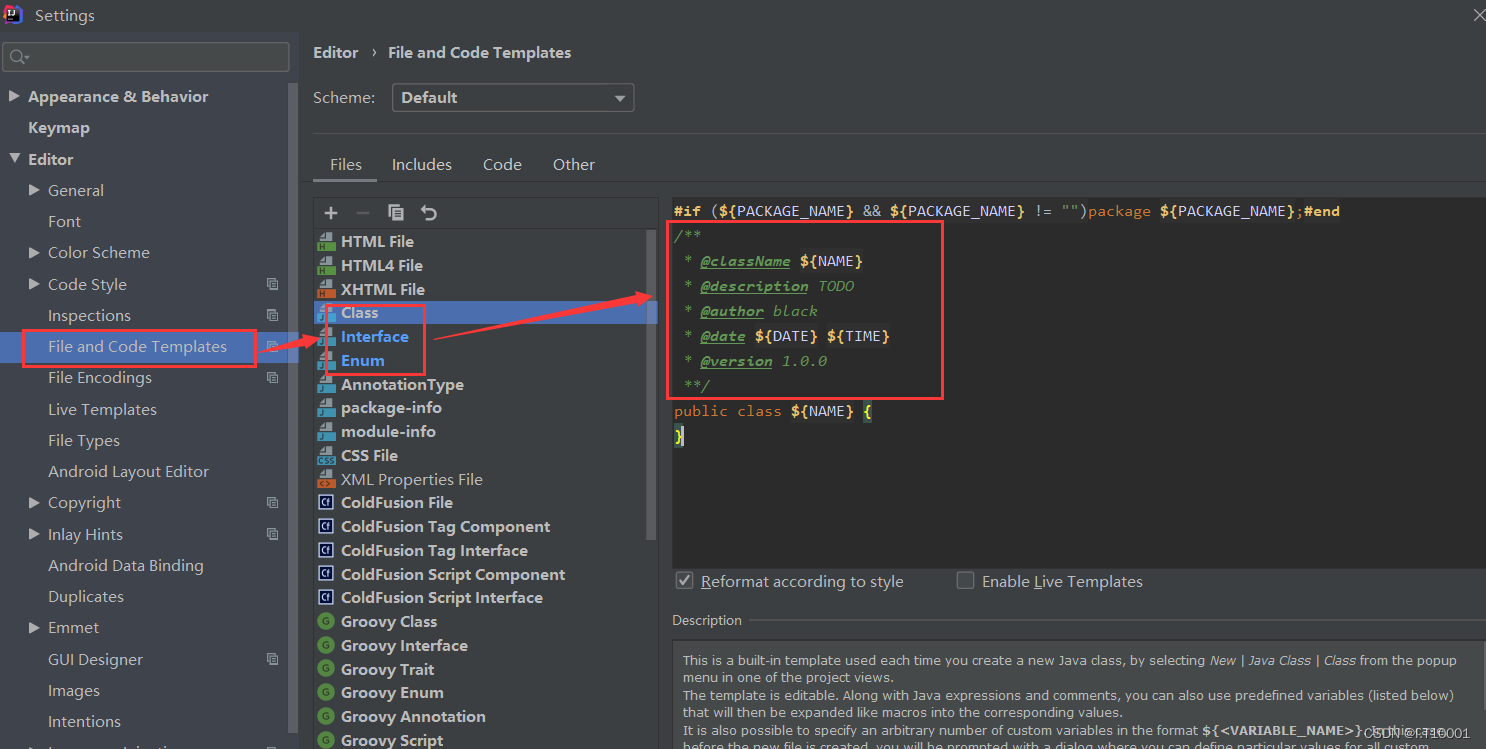The width and height of the screenshot is (1486, 749).
Task: Open Live Templates settings page
Action: [102, 410]
